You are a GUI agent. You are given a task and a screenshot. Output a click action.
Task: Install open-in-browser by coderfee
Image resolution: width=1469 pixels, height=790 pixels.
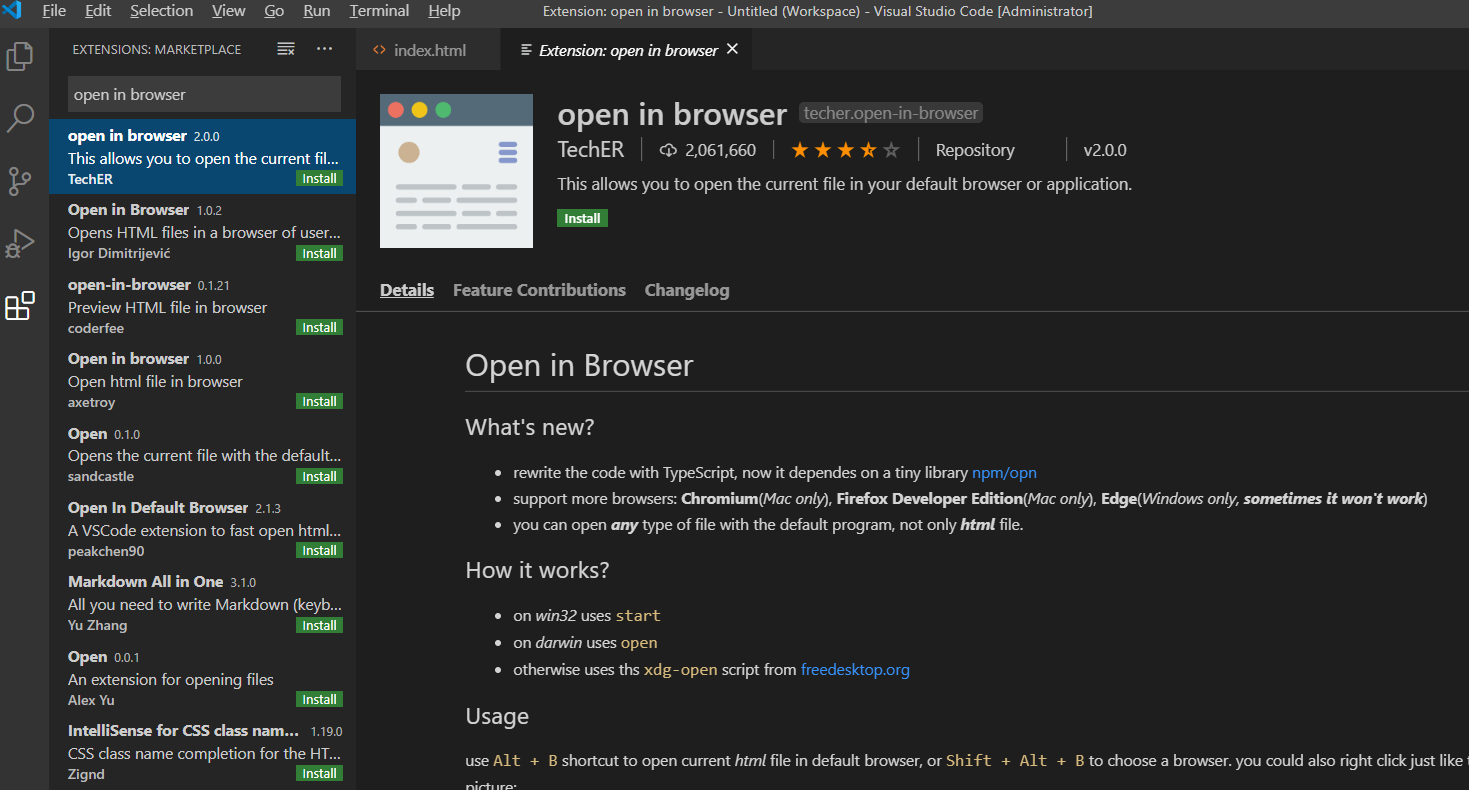319,327
